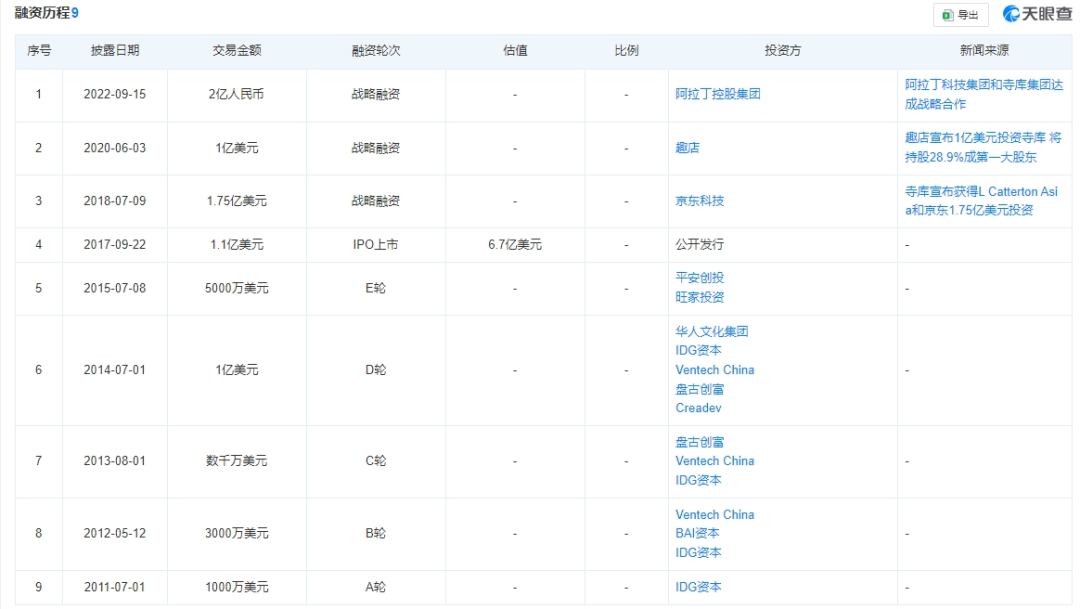Select amount cell 3000万美元
This screenshot has width=1080, height=609.
point(237,533)
